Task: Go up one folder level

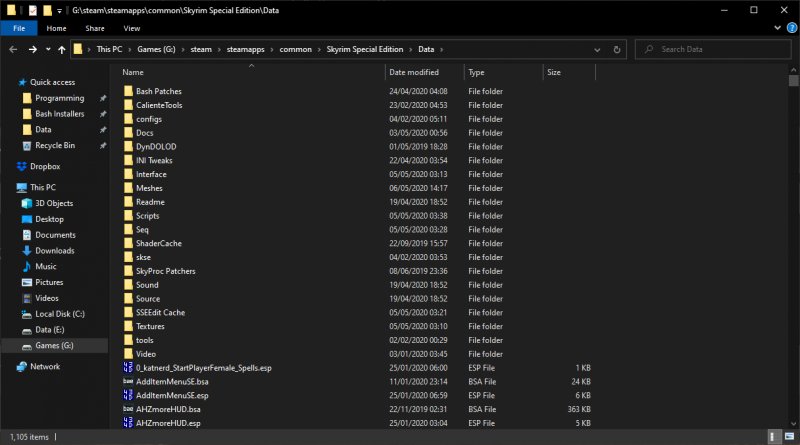Action: tap(62, 50)
